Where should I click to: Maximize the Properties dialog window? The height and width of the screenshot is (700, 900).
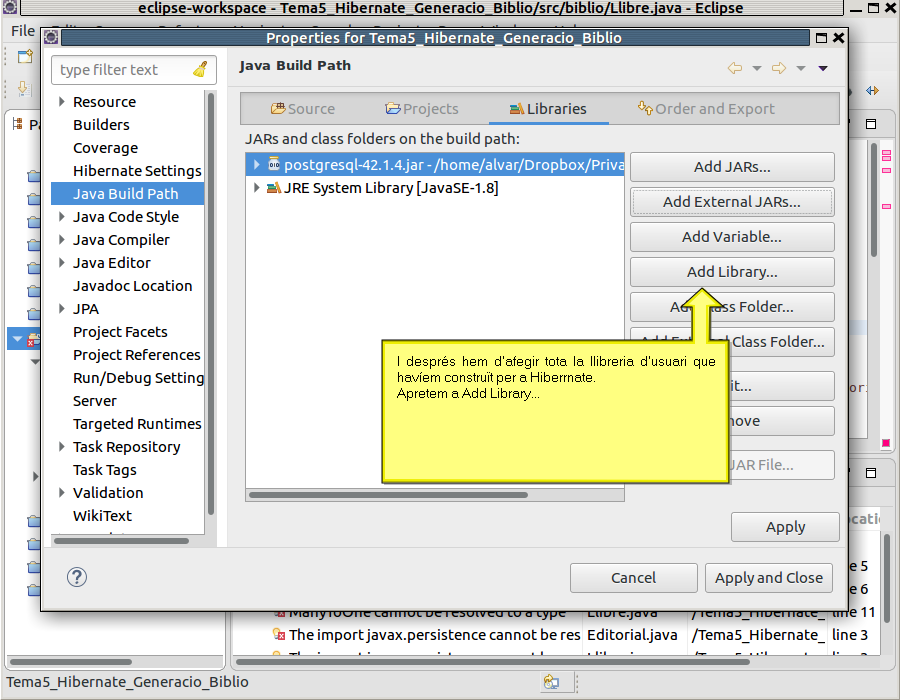[821, 38]
